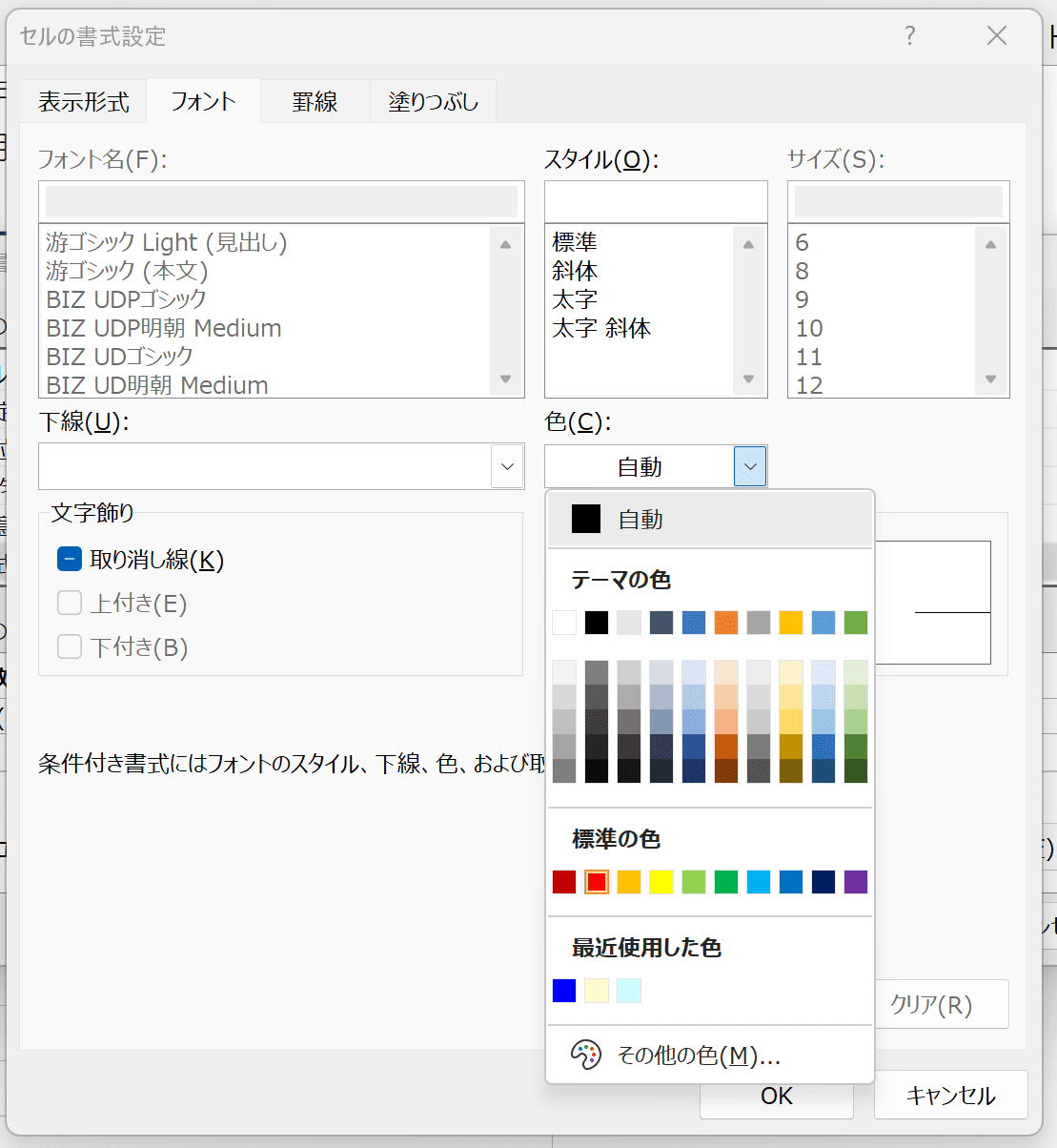This screenshot has width=1057, height=1148.
Task: Select the black 自動 color icon
Action: [586, 519]
